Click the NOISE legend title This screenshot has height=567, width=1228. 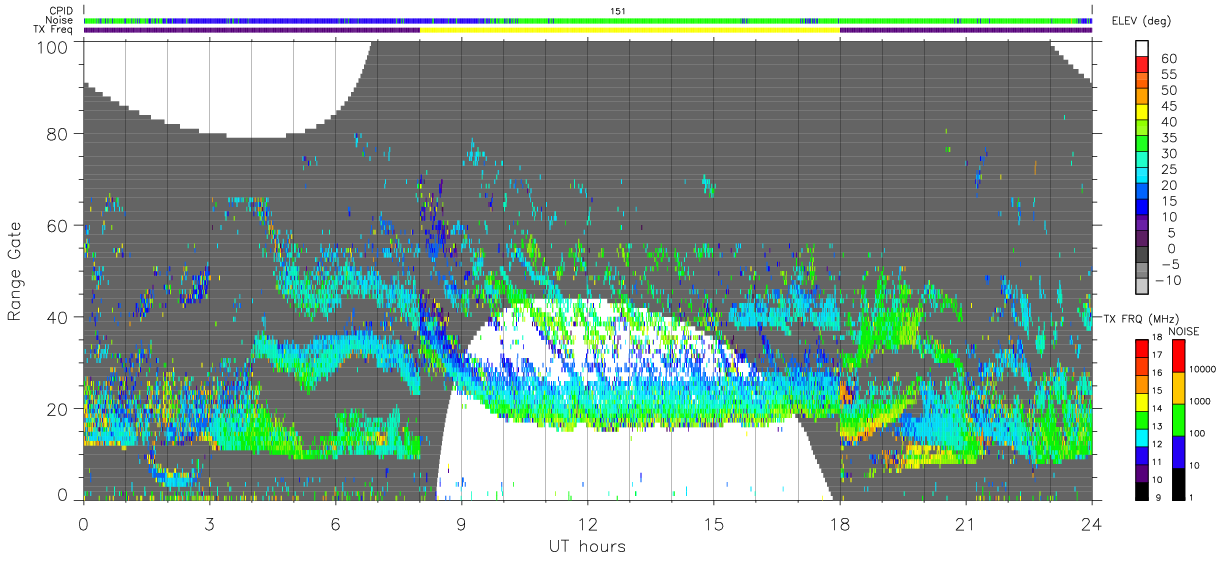pyautogui.click(x=1184, y=331)
